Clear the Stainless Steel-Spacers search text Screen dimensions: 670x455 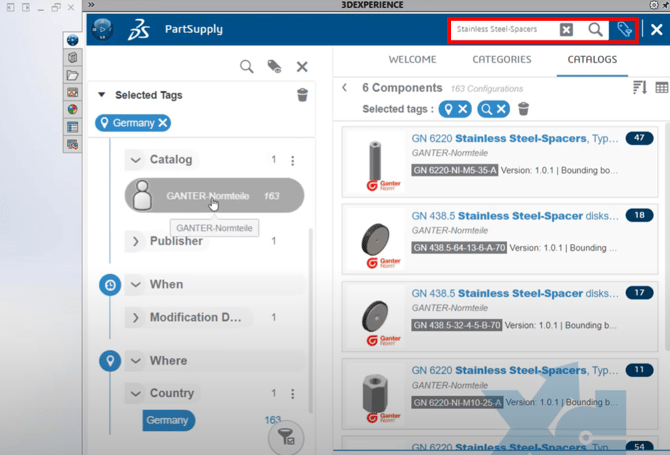[x=566, y=30]
